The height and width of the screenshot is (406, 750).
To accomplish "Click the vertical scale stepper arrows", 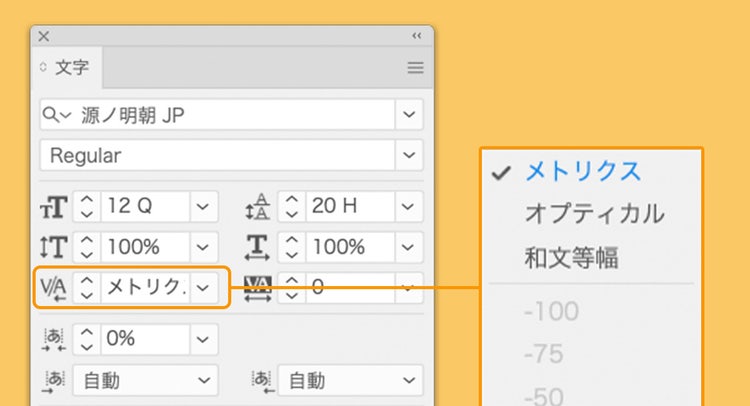I will click(87, 247).
